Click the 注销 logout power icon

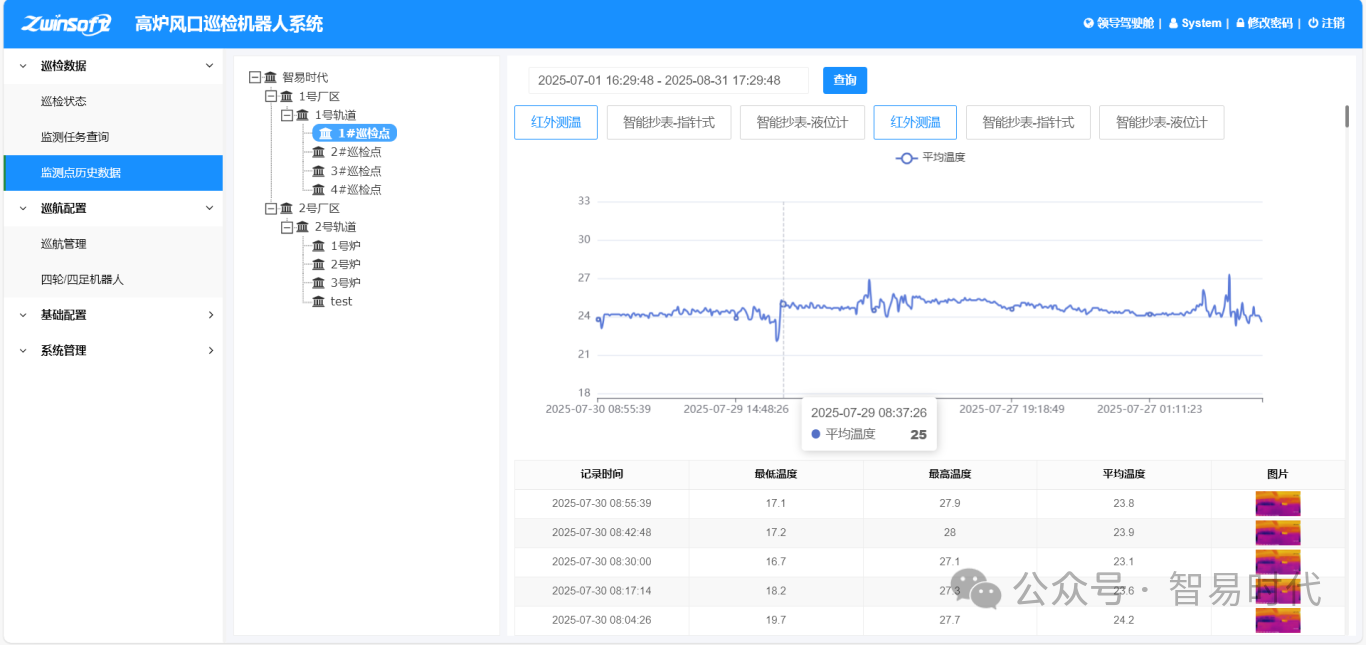1313,23
